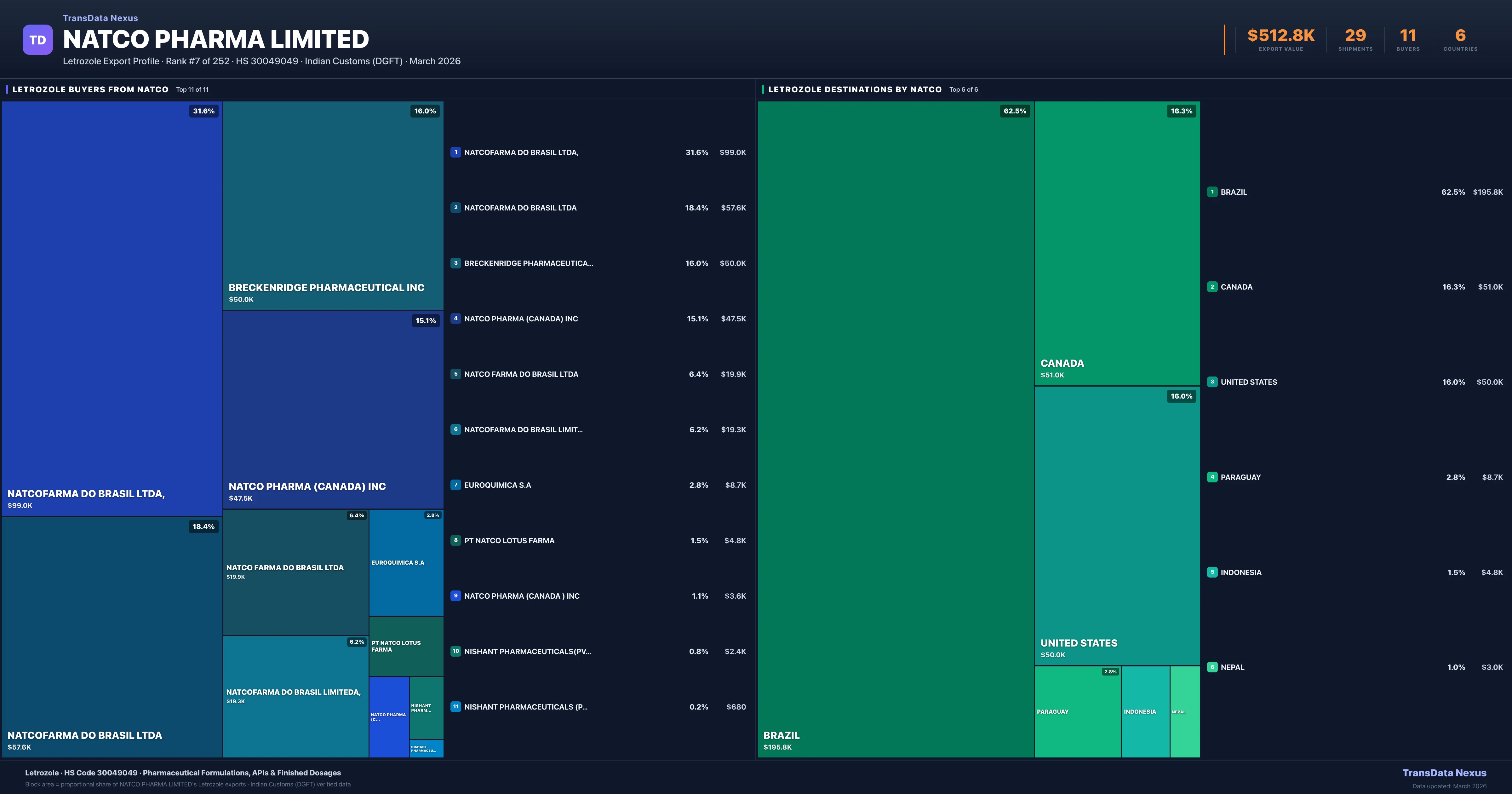
Task: Click rank 4 badge beside PARAGUAY legend entry
Action: tap(1212, 477)
